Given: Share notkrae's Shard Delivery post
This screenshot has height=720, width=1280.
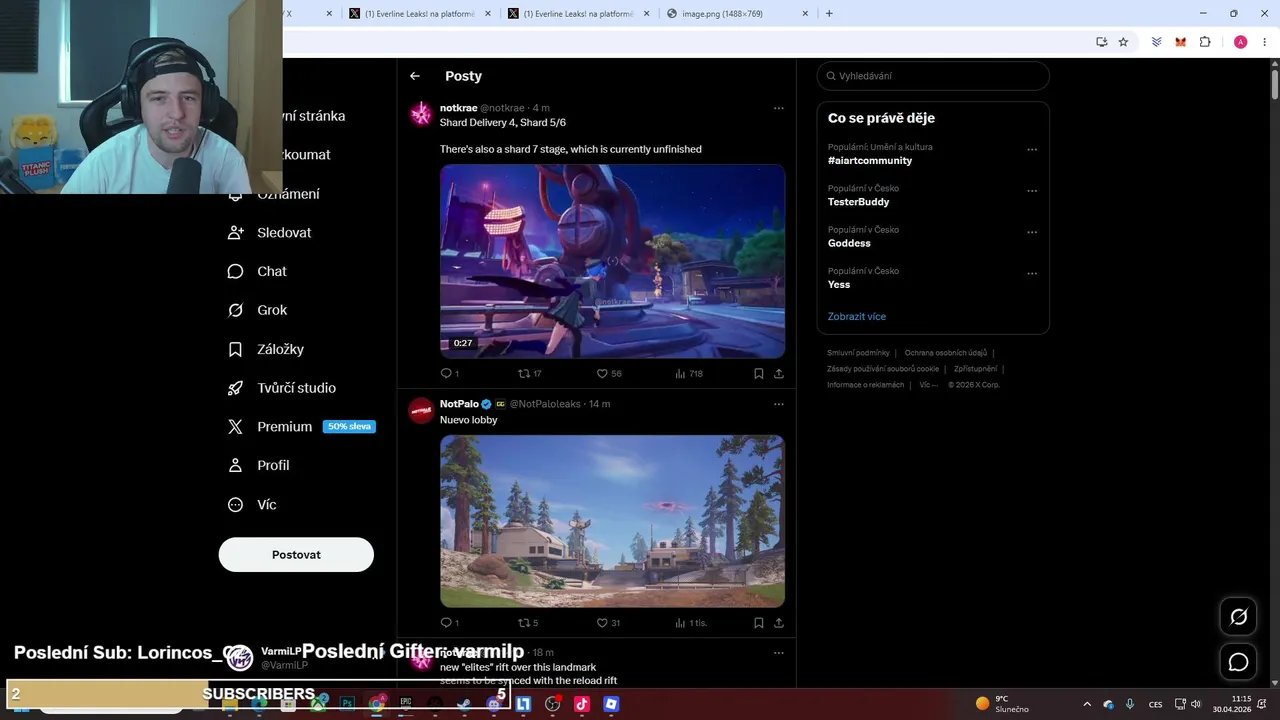Looking at the screenshot, I should coord(778,373).
